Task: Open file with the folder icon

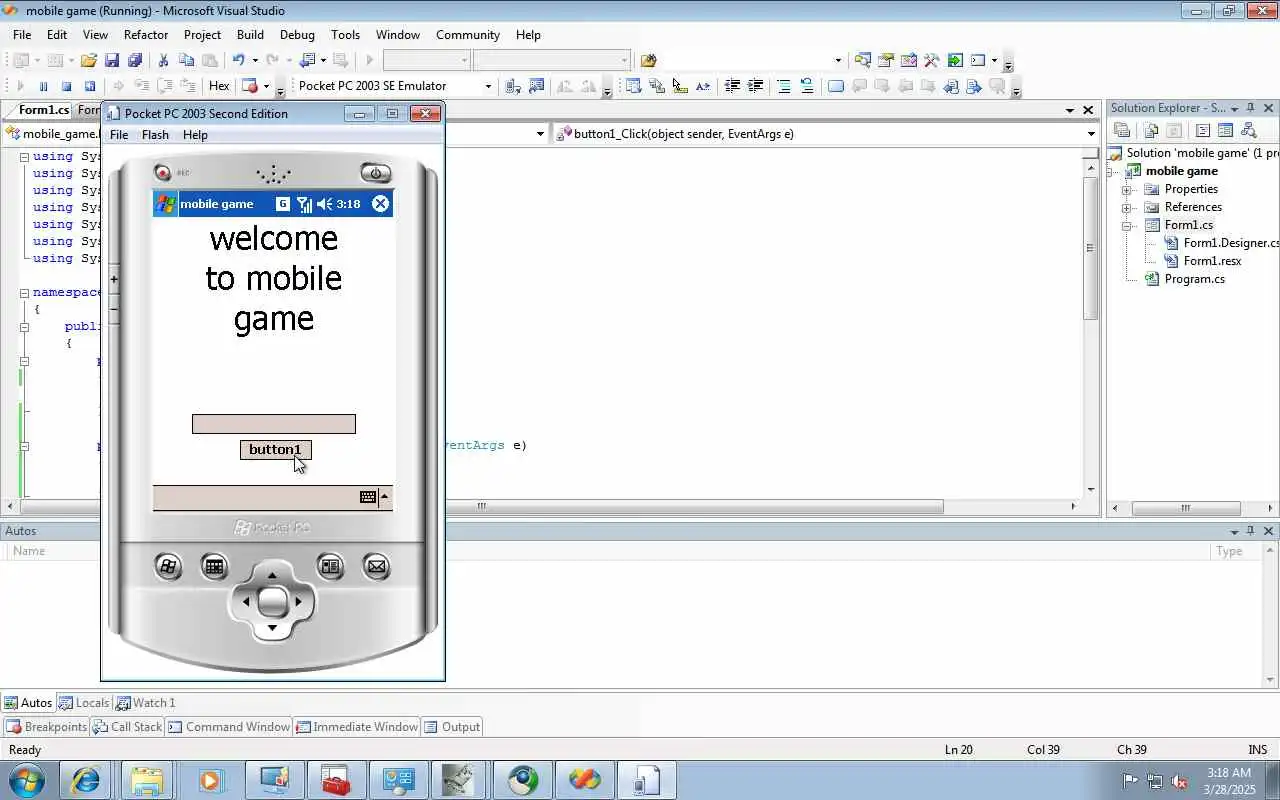Action: [89, 61]
